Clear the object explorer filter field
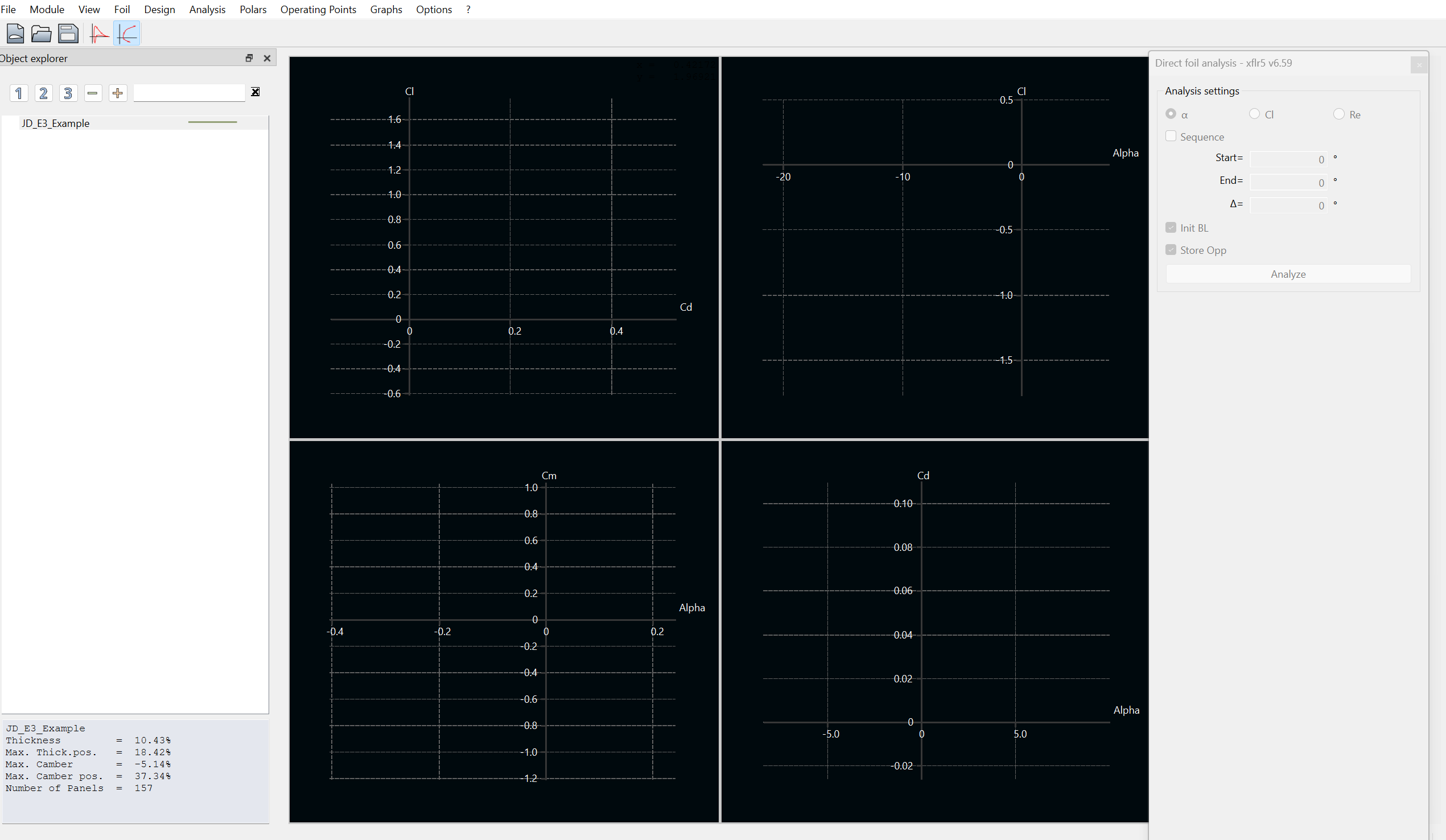 [256, 92]
